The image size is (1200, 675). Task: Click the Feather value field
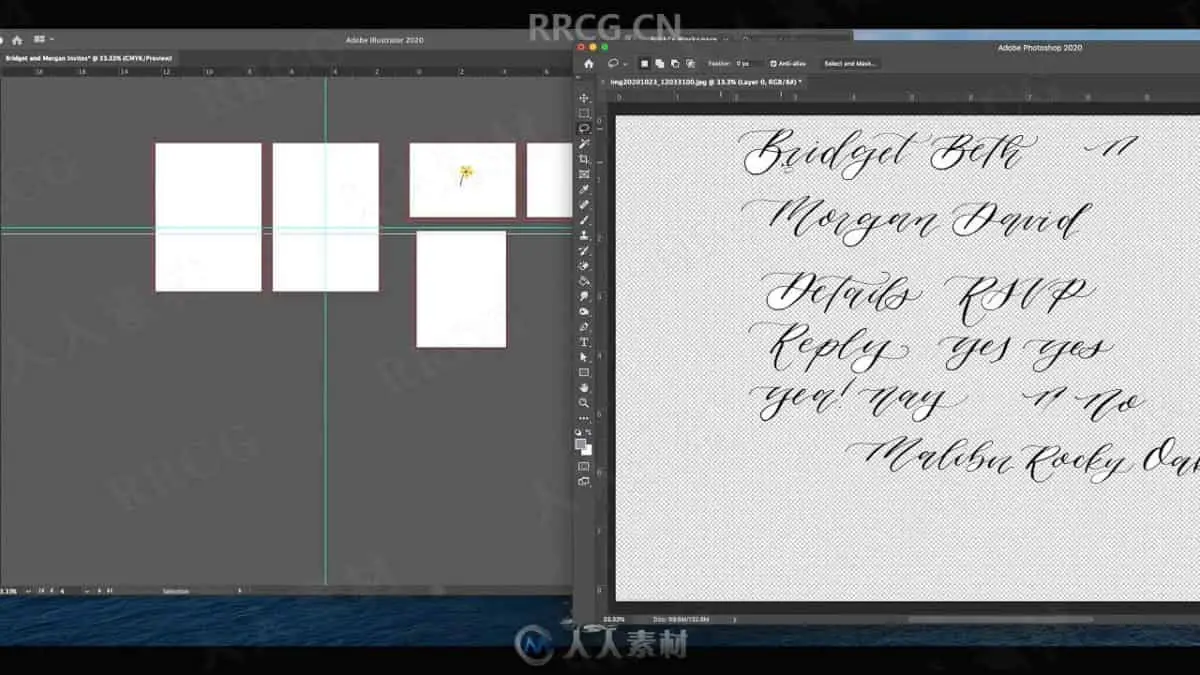point(749,63)
